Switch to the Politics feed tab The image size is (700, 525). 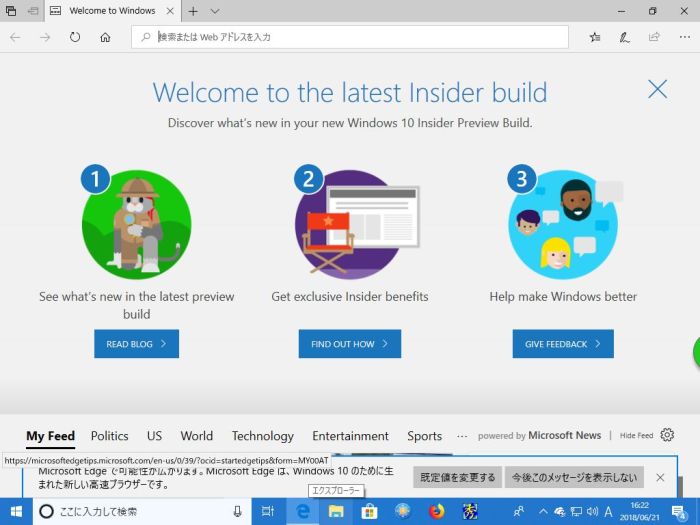point(110,436)
